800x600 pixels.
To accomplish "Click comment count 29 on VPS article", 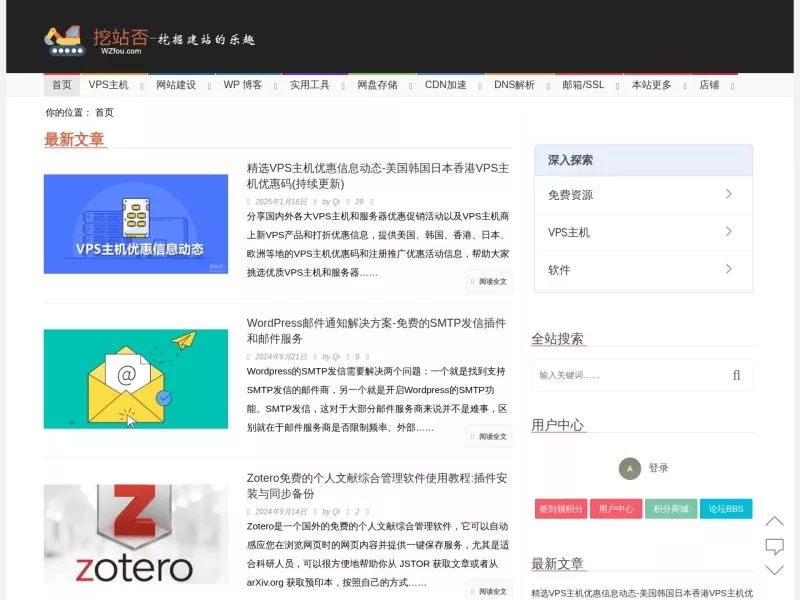I will pos(359,202).
